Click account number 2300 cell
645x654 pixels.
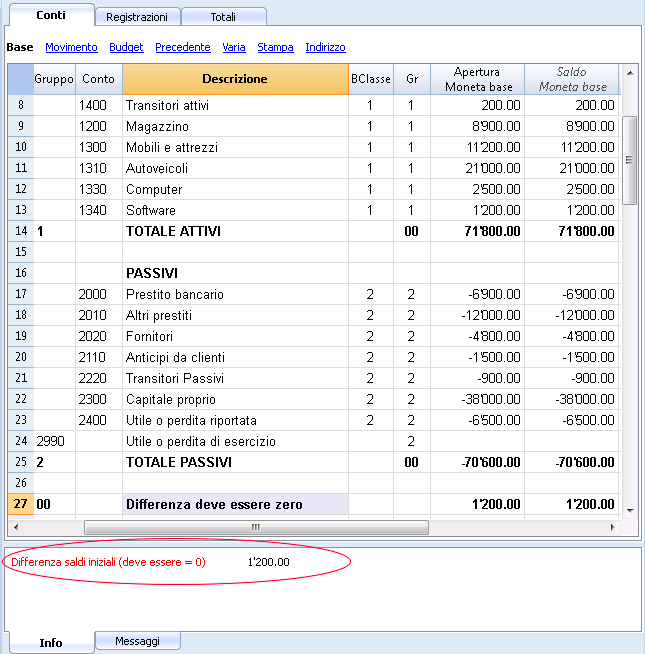98,399
